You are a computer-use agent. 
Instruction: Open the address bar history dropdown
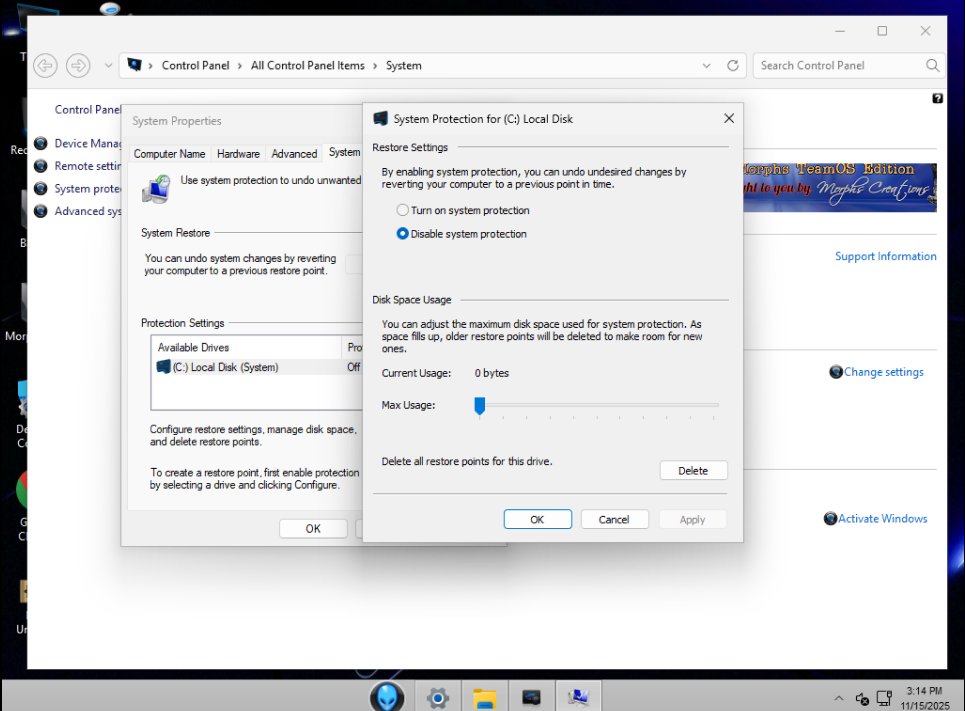707,66
